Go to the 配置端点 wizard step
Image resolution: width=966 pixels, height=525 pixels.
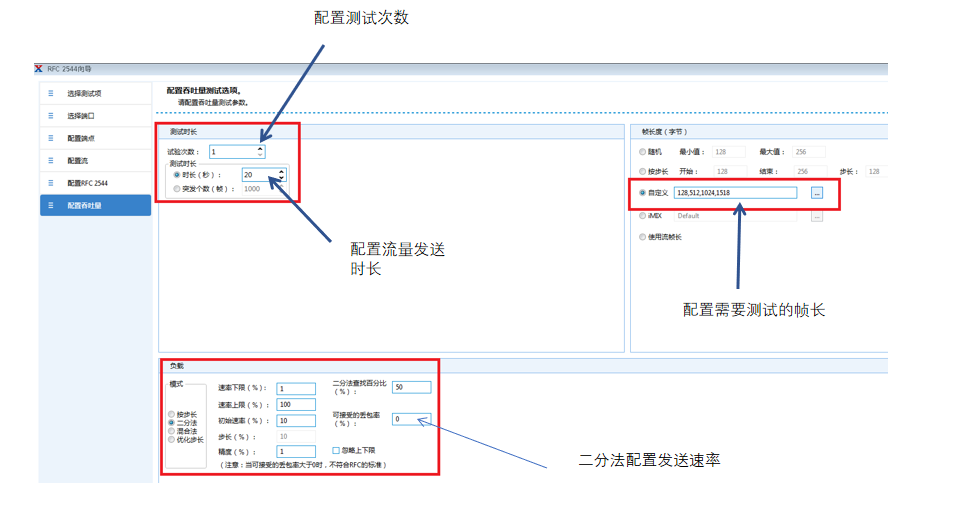(95, 138)
